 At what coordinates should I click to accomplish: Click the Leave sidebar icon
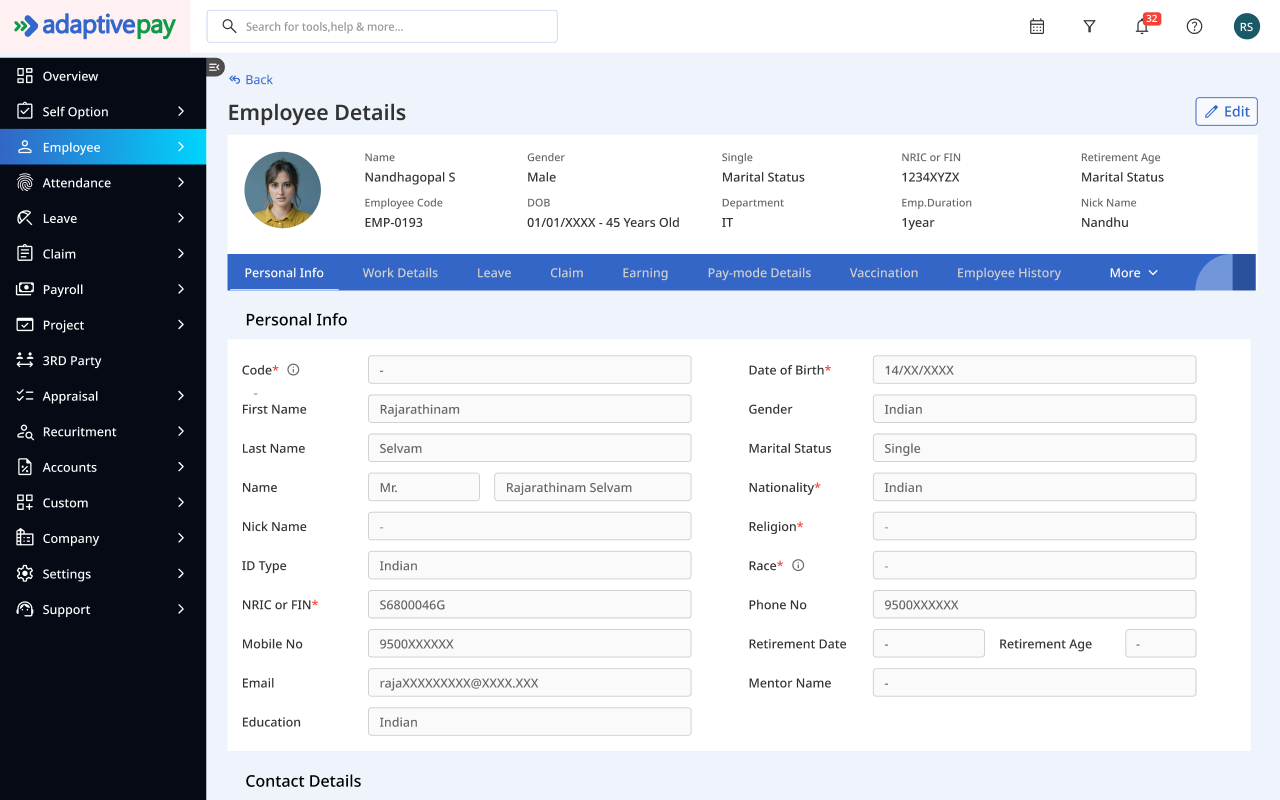click(x=25, y=218)
